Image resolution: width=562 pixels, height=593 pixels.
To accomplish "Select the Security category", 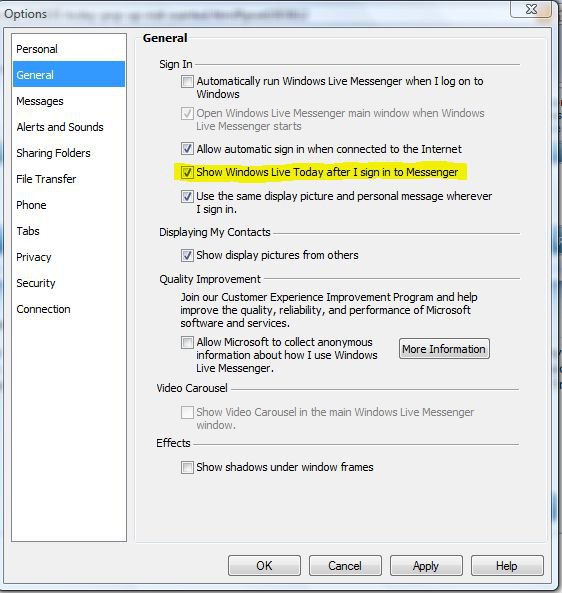I will coord(36,283).
